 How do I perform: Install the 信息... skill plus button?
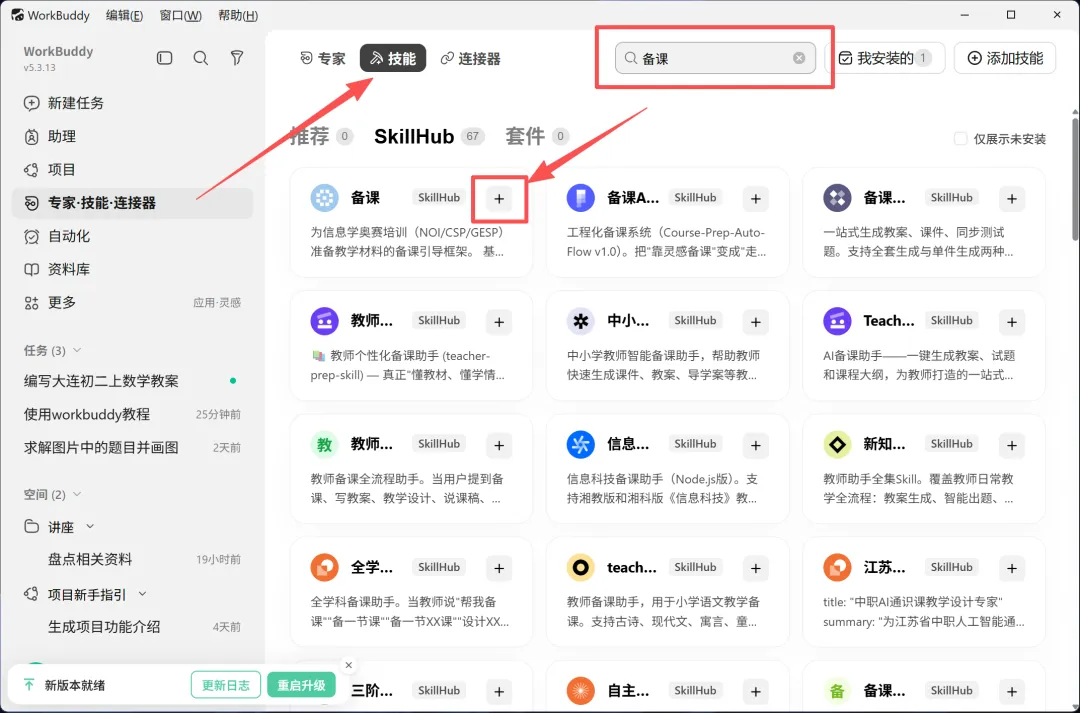756,445
